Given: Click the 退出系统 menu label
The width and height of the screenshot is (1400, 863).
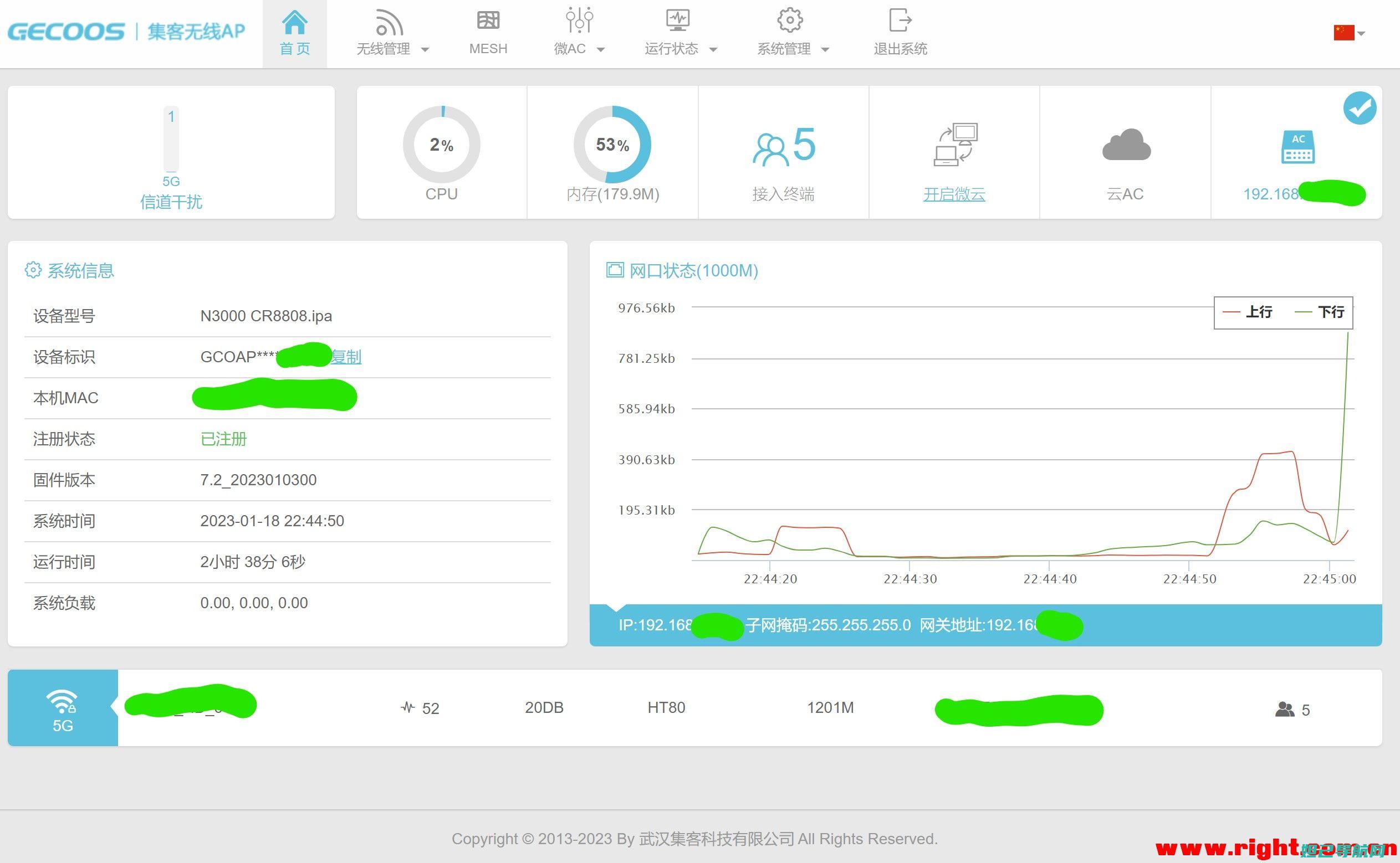Looking at the screenshot, I should point(901,49).
